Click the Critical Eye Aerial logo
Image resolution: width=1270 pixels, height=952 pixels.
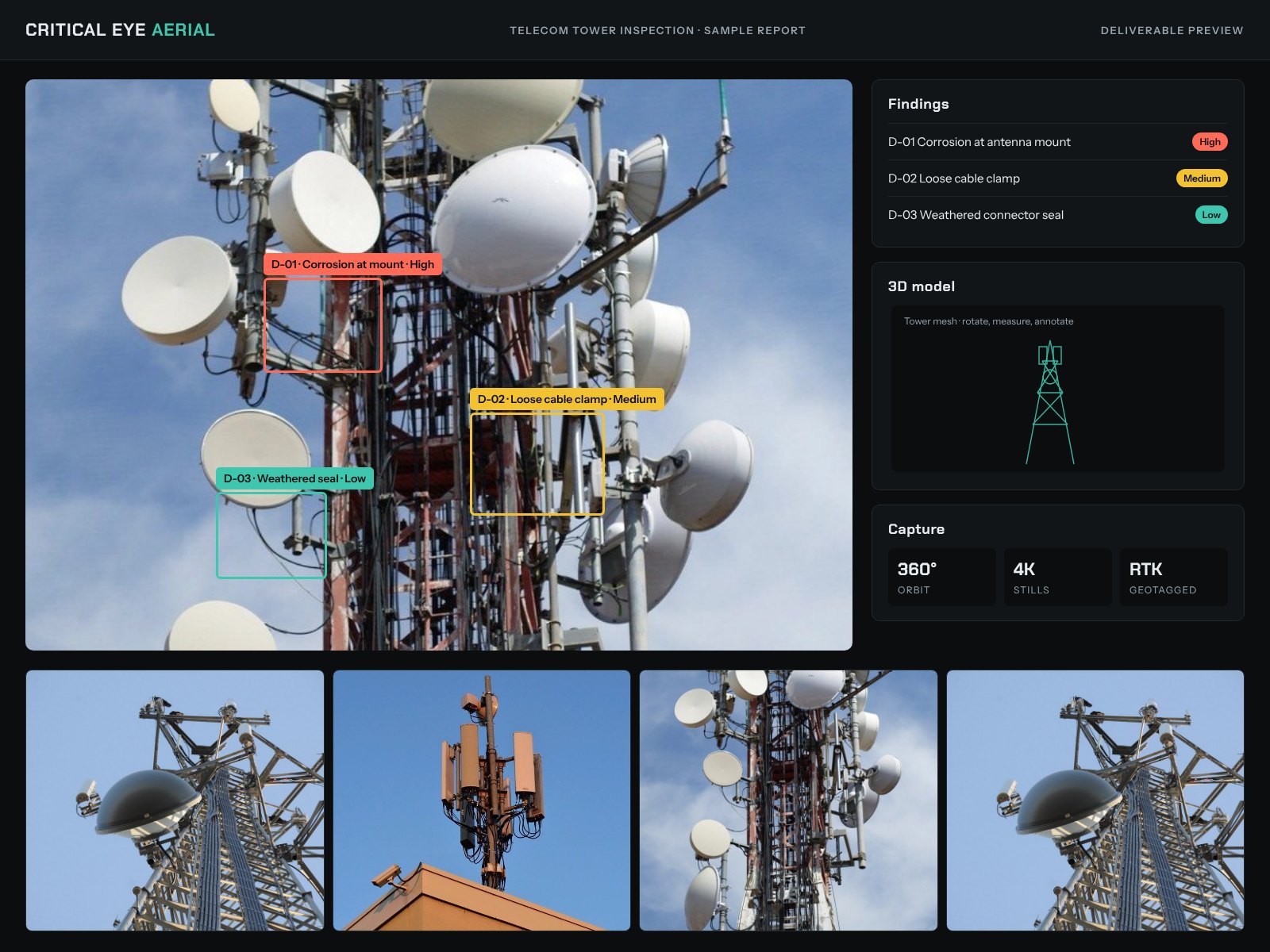point(120,30)
